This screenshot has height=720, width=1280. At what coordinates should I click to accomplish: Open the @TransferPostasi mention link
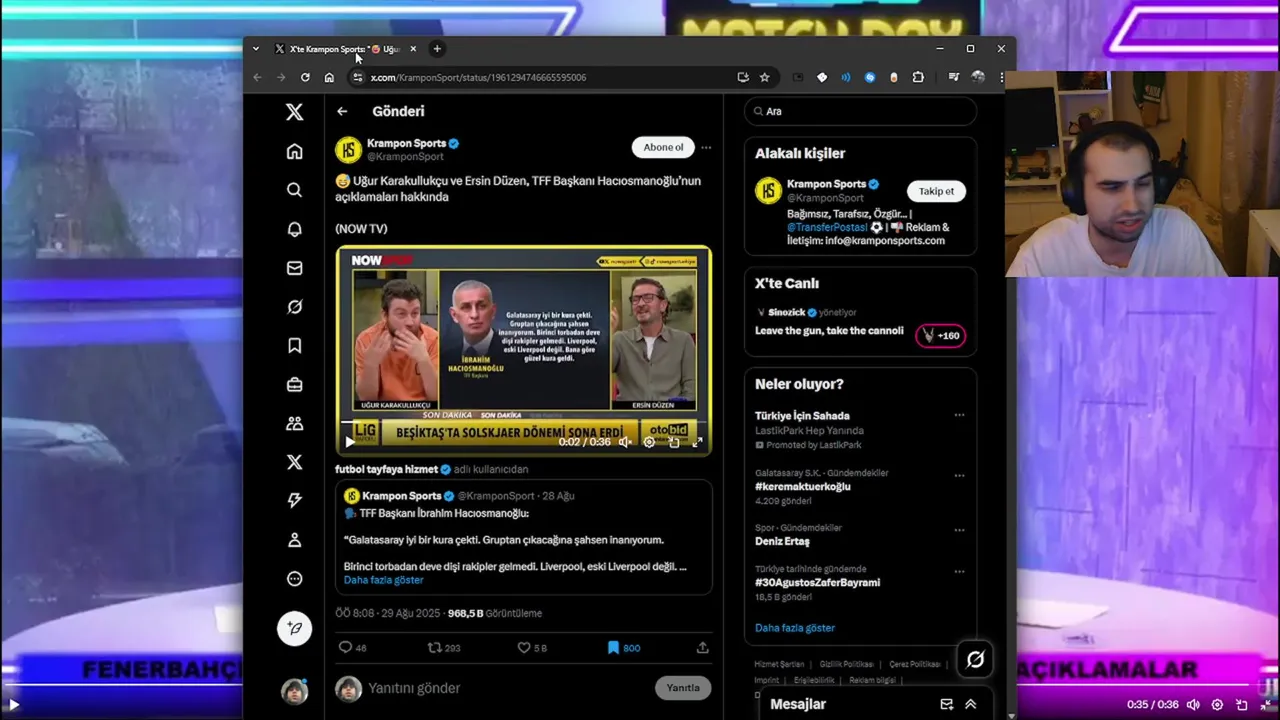[x=827, y=227]
